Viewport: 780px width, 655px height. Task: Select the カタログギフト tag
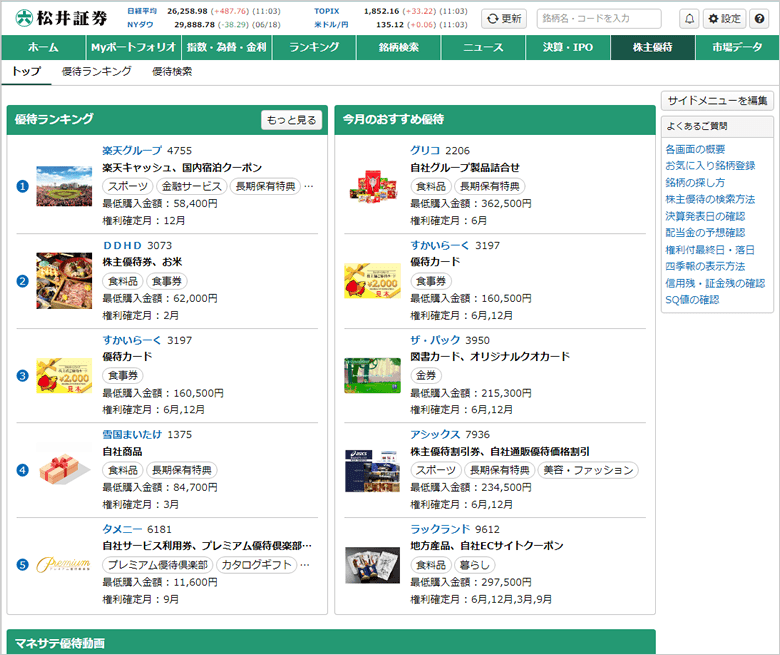[x=257, y=565]
